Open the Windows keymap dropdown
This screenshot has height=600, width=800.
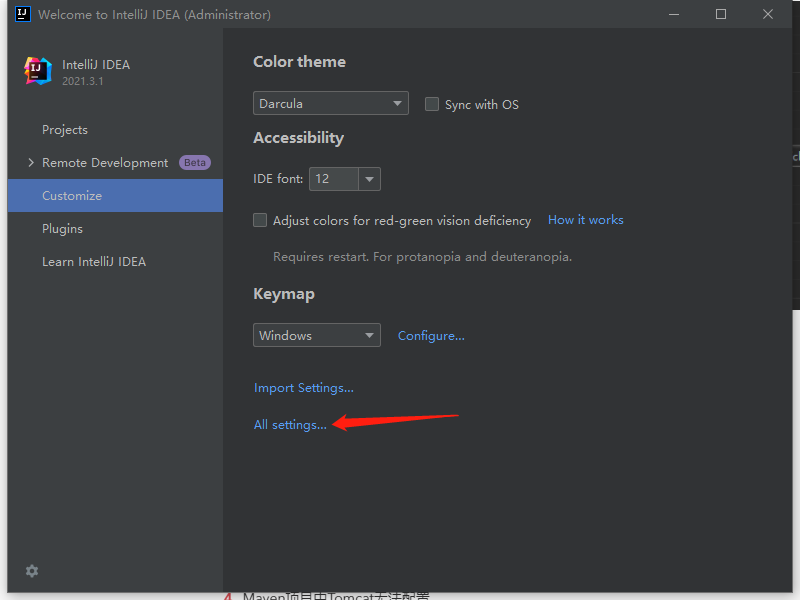[x=317, y=335]
